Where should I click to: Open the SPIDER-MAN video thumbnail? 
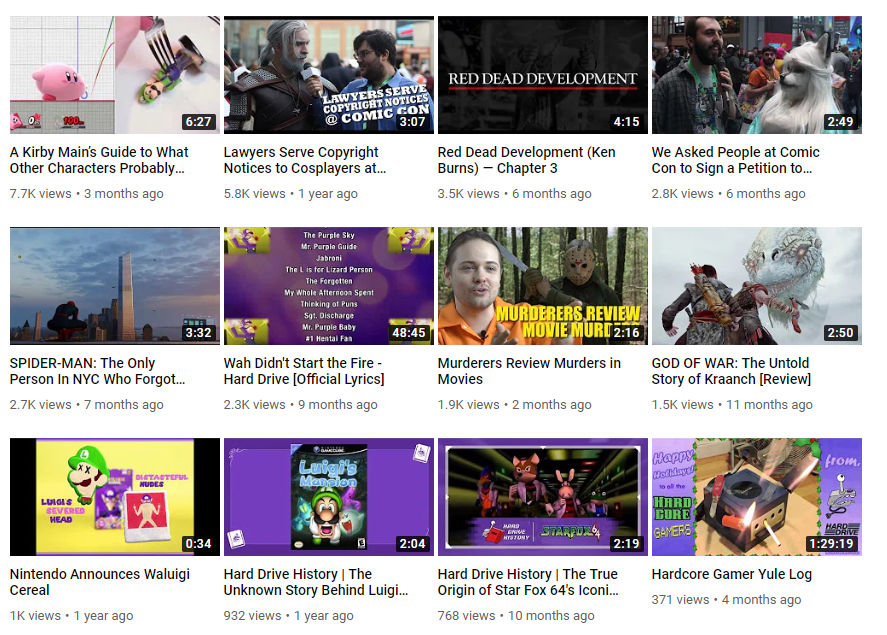point(115,286)
